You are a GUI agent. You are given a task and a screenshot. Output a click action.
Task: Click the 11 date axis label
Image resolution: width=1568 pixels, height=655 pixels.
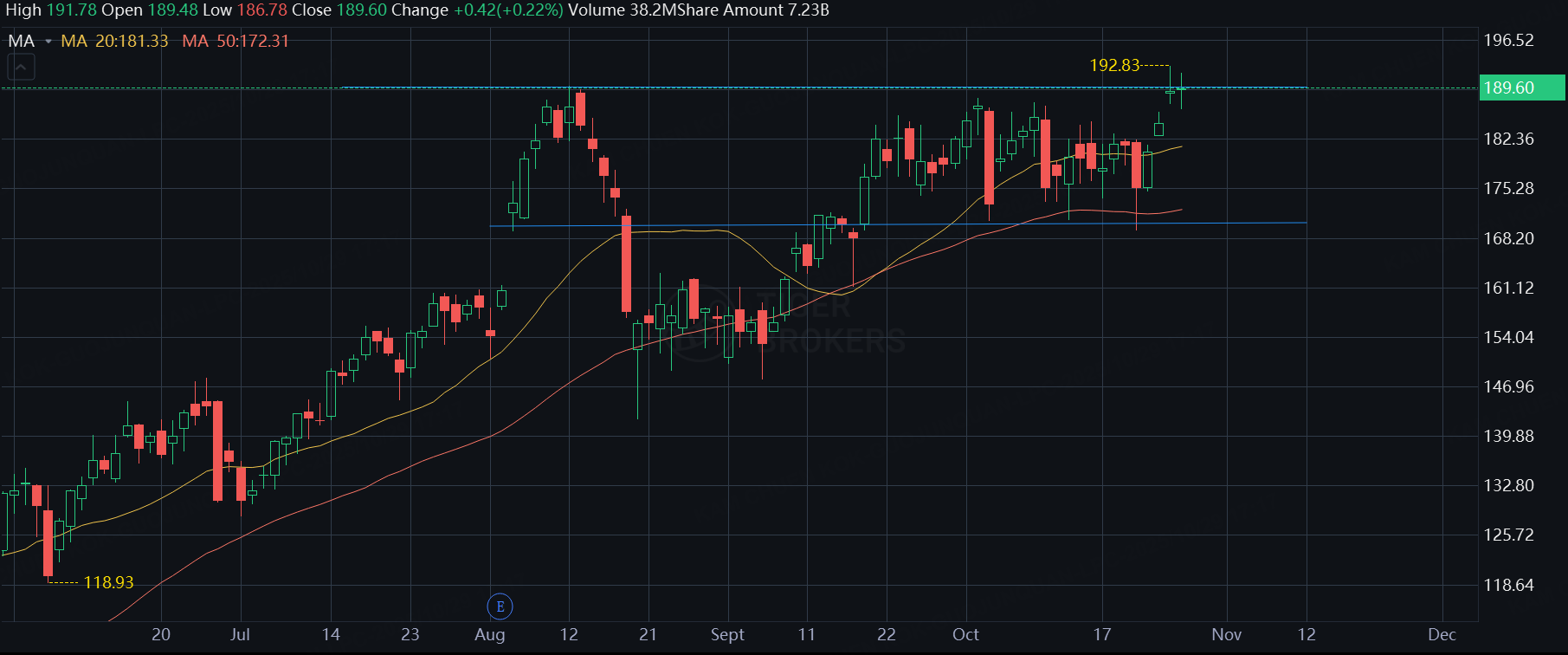806,634
